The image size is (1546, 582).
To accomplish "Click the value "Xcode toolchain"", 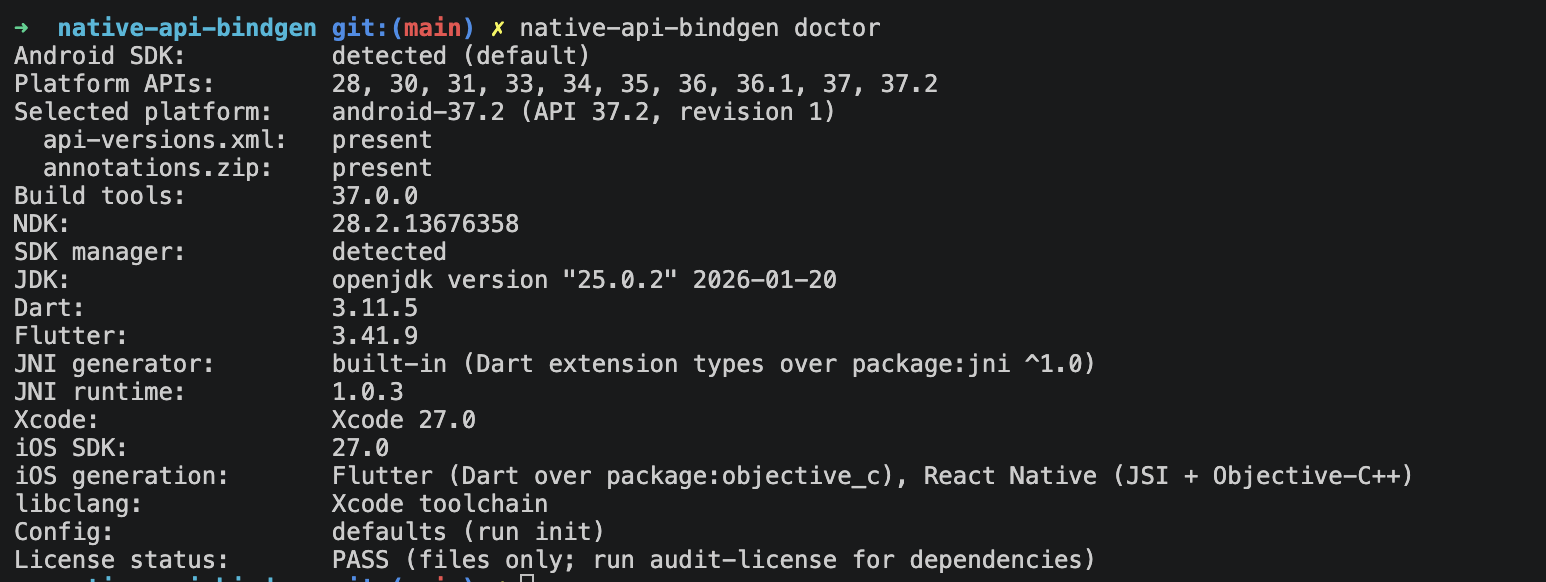I will 440,504.
